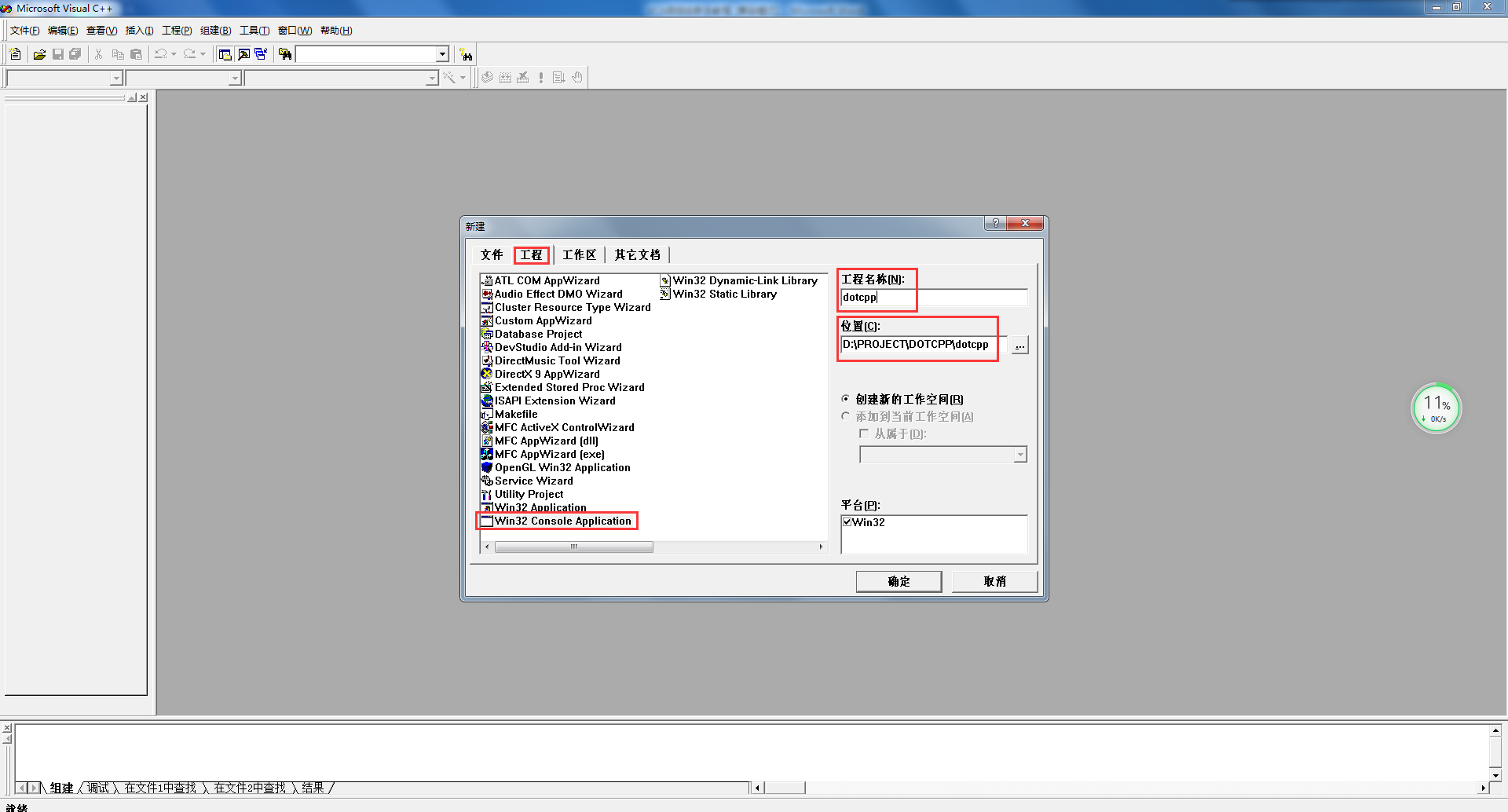This screenshot has width=1508, height=812.
Task: Select the create new workspace radio button
Action: (846, 399)
